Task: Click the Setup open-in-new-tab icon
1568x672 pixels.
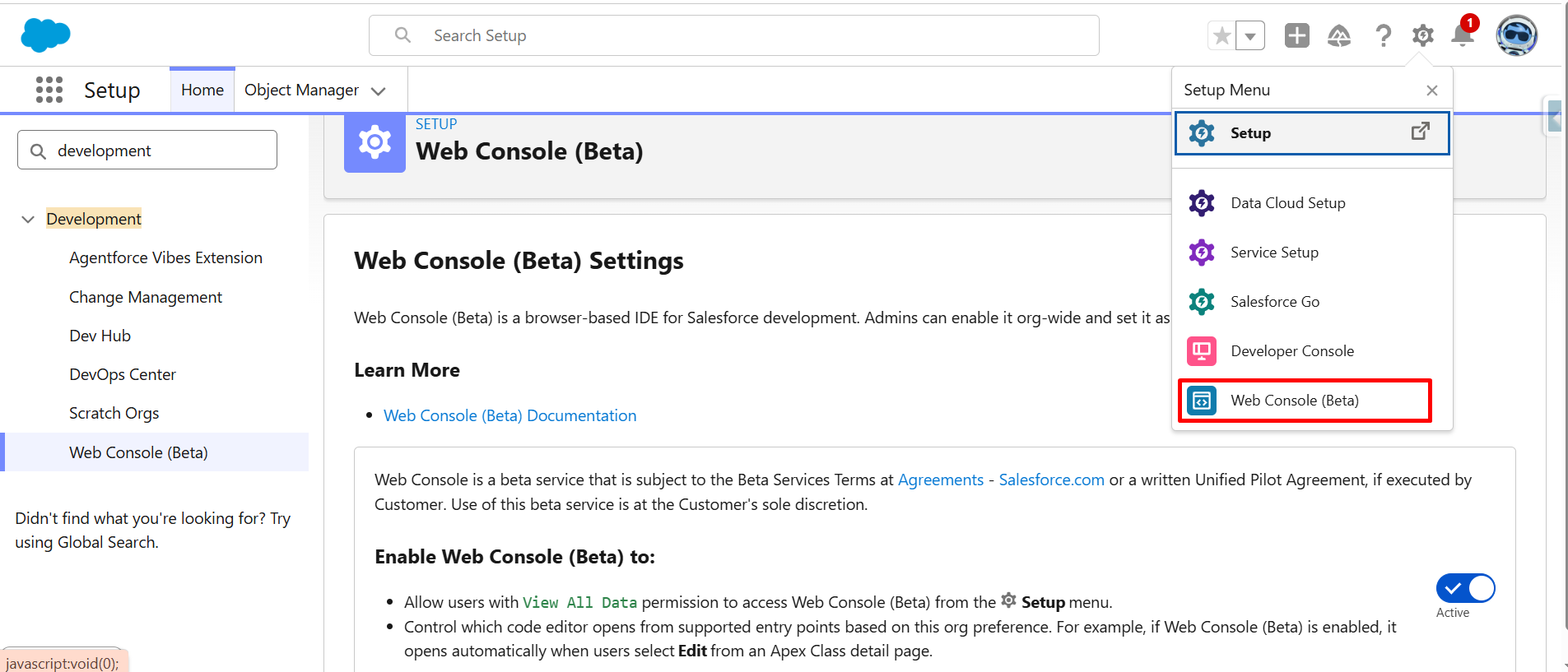Action: pyautogui.click(x=1421, y=132)
